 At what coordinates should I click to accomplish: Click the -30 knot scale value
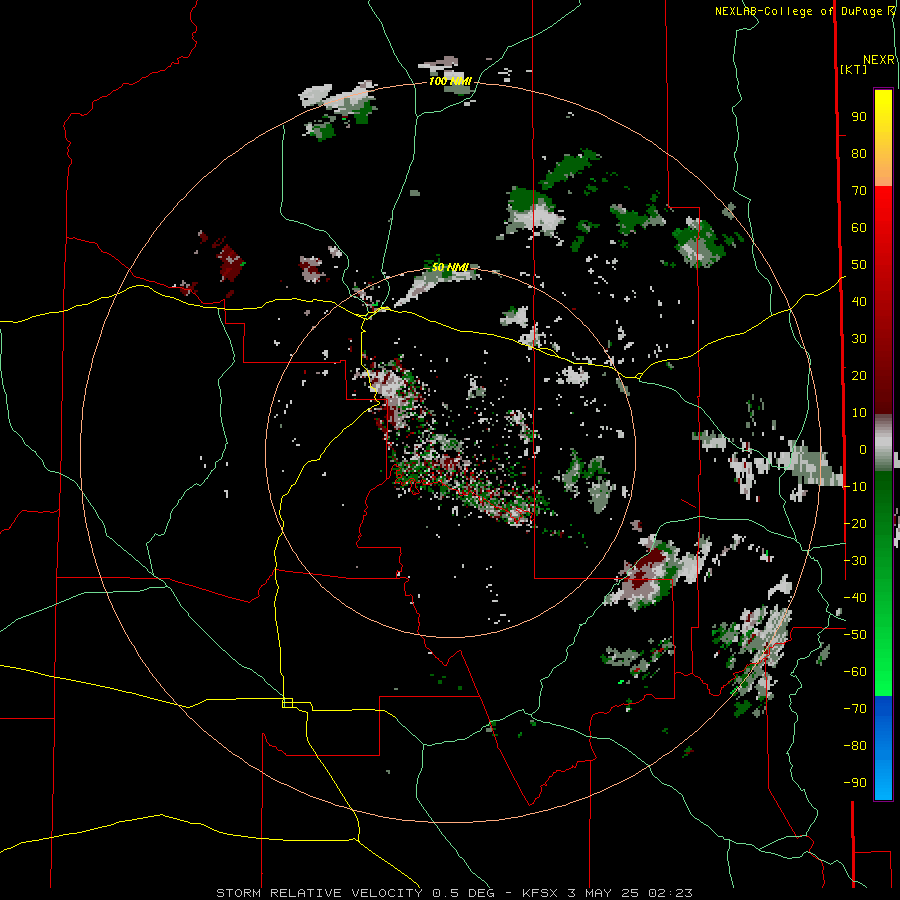[x=855, y=561]
